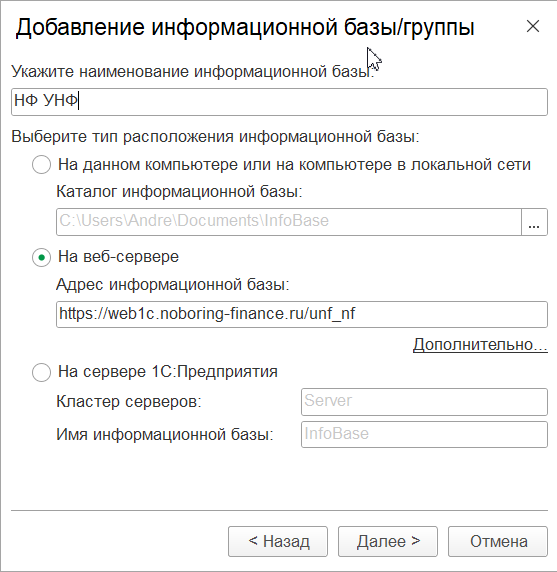The width and height of the screenshot is (557, 572).
Task: Focus the infobase name field 'НФ УНФ'
Action: pos(279,102)
